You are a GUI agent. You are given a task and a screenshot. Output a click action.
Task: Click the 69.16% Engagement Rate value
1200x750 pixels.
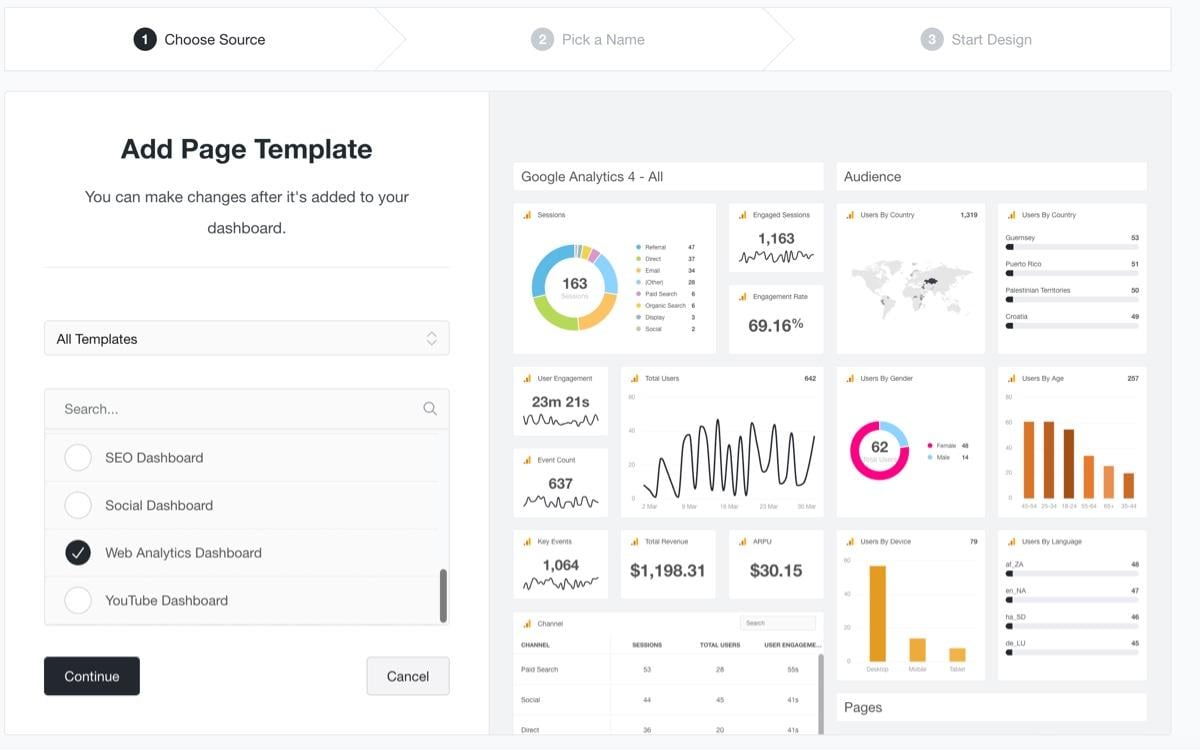coord(776,325)
